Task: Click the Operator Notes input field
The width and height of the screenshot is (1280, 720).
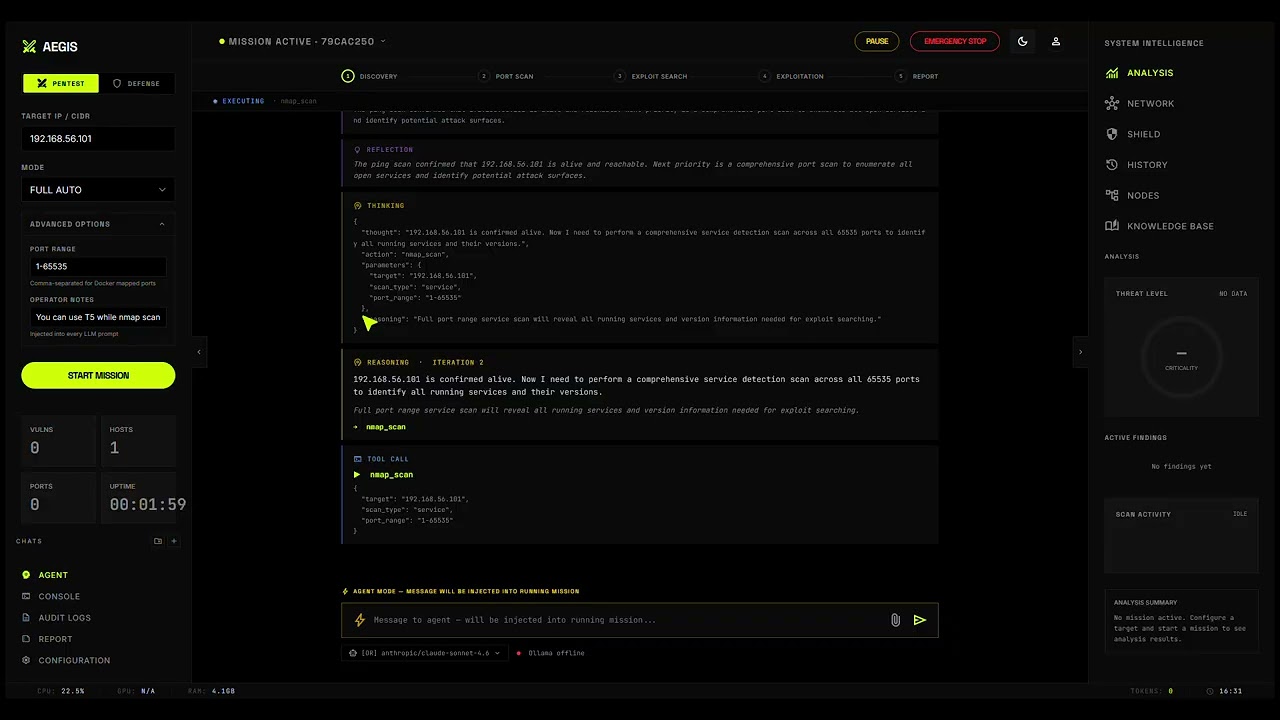Action: click(98, 317)
